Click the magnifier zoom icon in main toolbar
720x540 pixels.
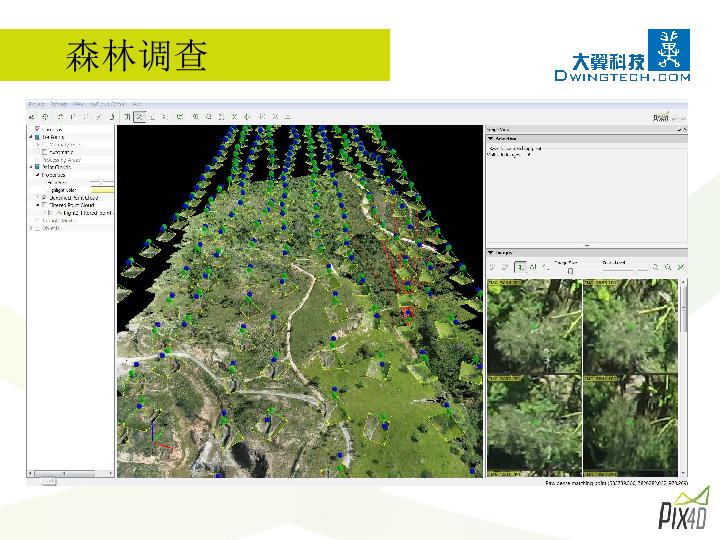[196, 116]
